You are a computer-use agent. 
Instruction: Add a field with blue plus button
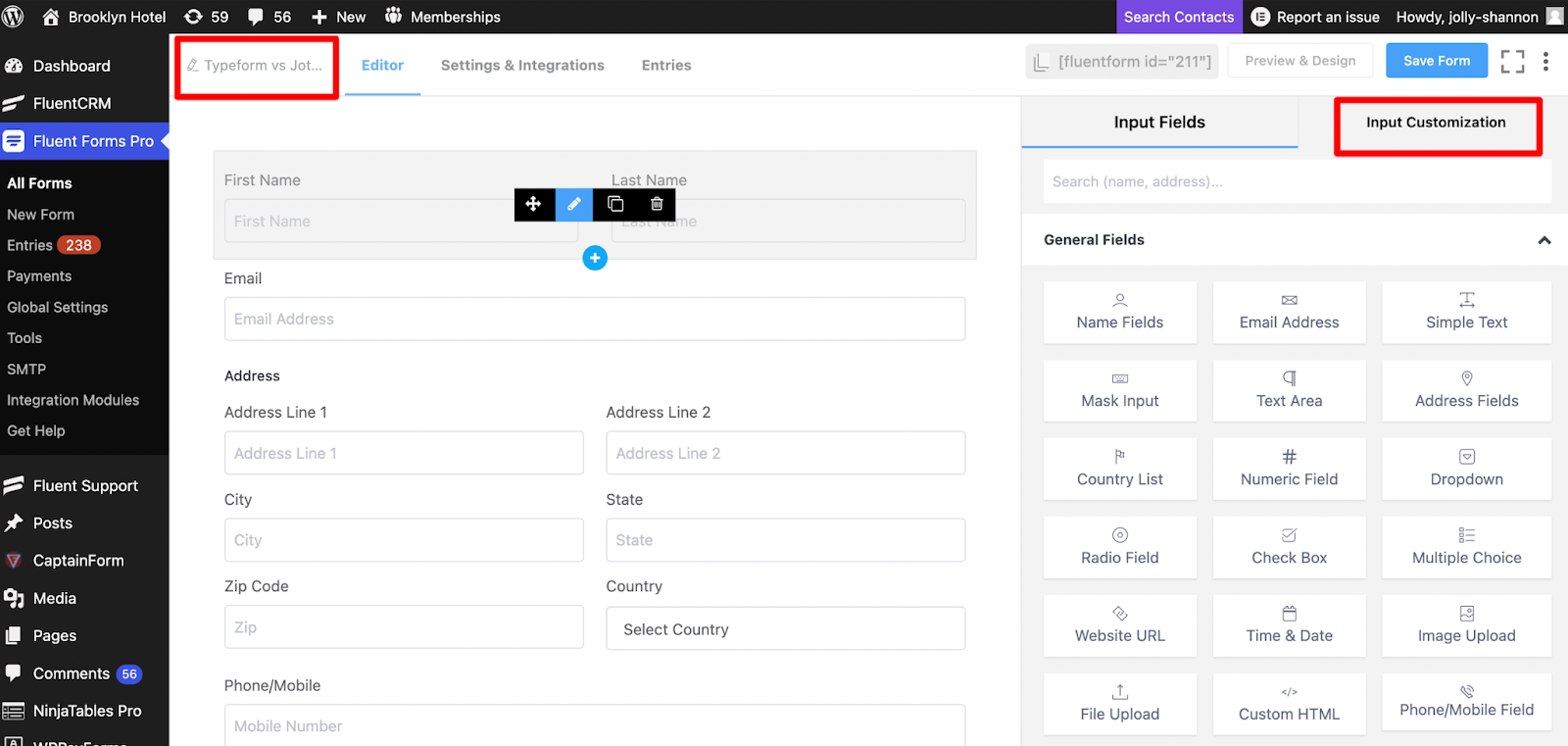pyautogui.click(x=595, y=258)
